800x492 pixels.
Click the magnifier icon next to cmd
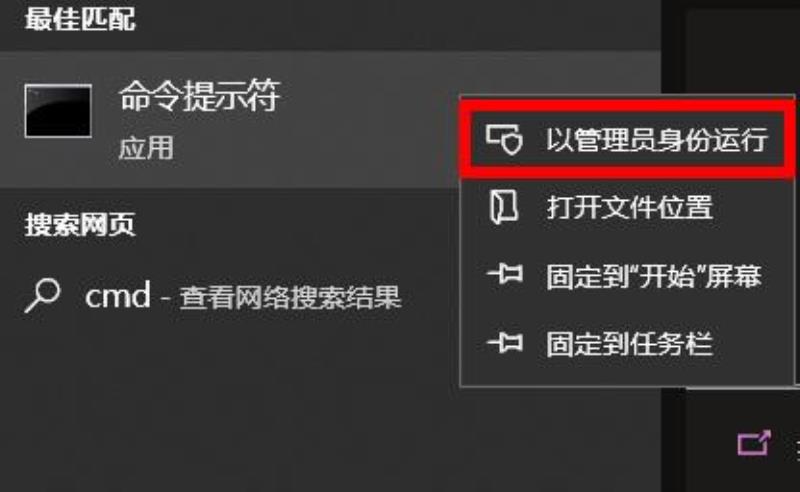tap(42, 295)
